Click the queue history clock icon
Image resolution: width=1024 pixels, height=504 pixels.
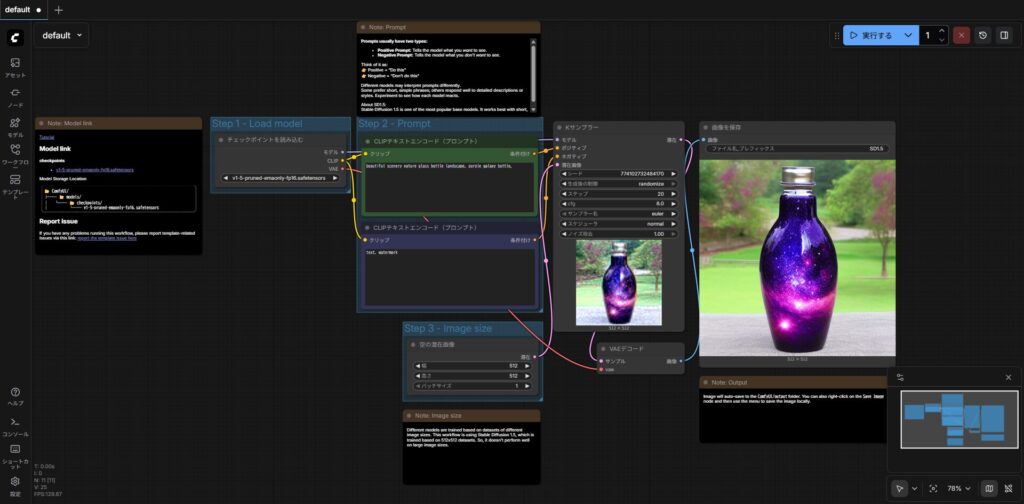[x=983, y=35]
